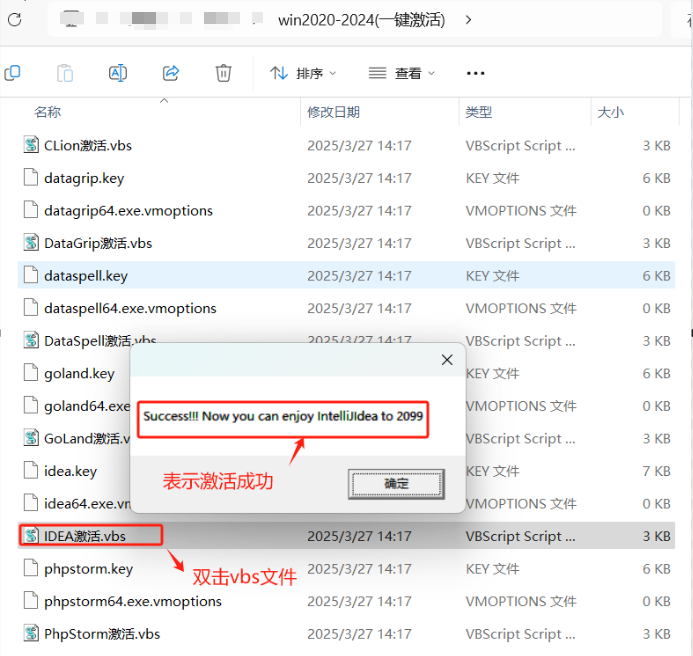
Task: Sort by 大小 column header
Action: click(610, 112)
